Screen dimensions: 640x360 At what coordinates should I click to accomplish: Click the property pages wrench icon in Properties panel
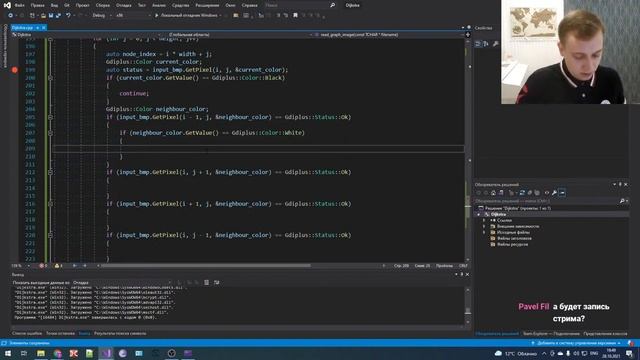pos(496,44)
